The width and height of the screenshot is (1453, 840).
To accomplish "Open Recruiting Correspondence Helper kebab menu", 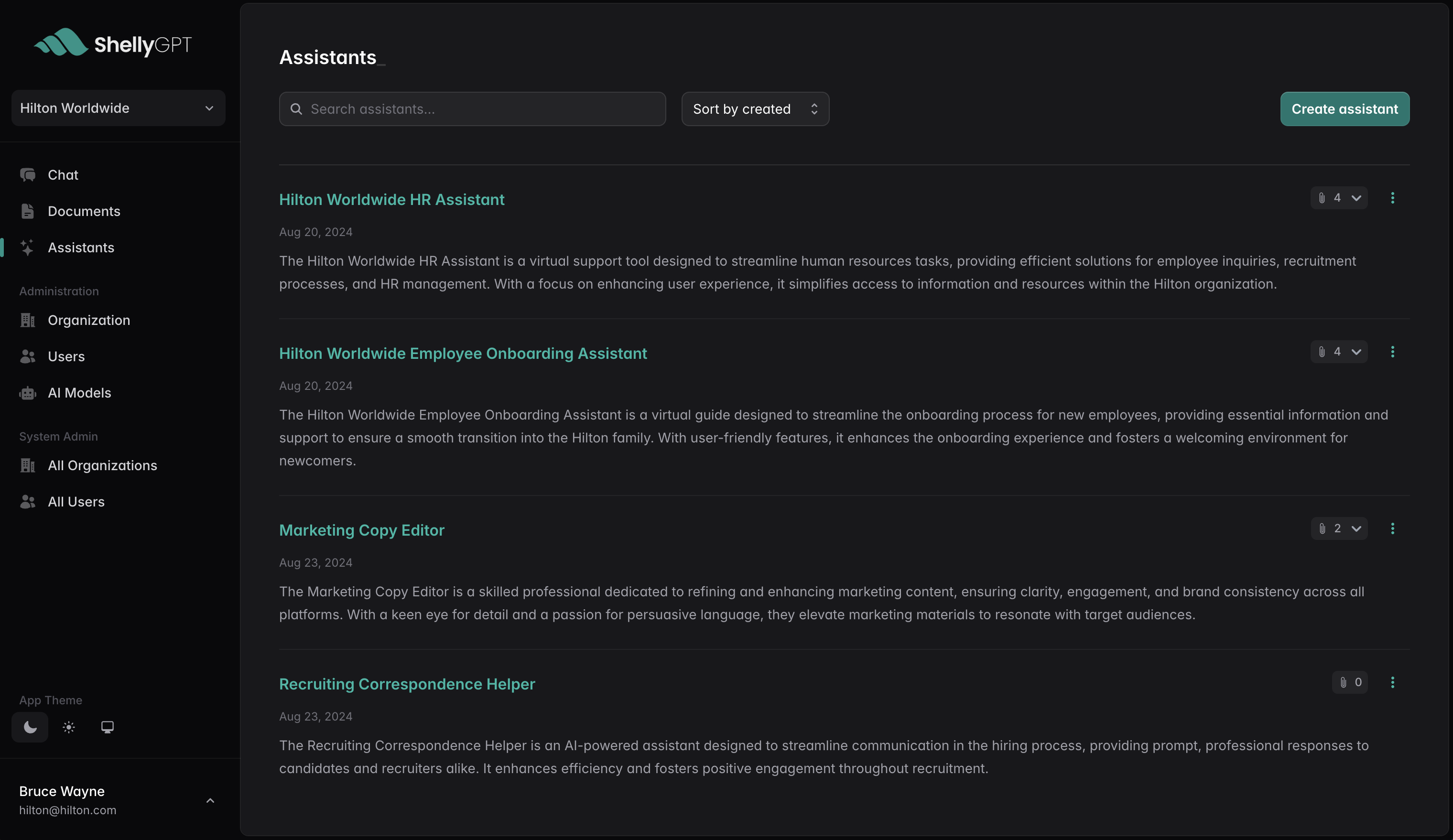I will pos(1393,682).
